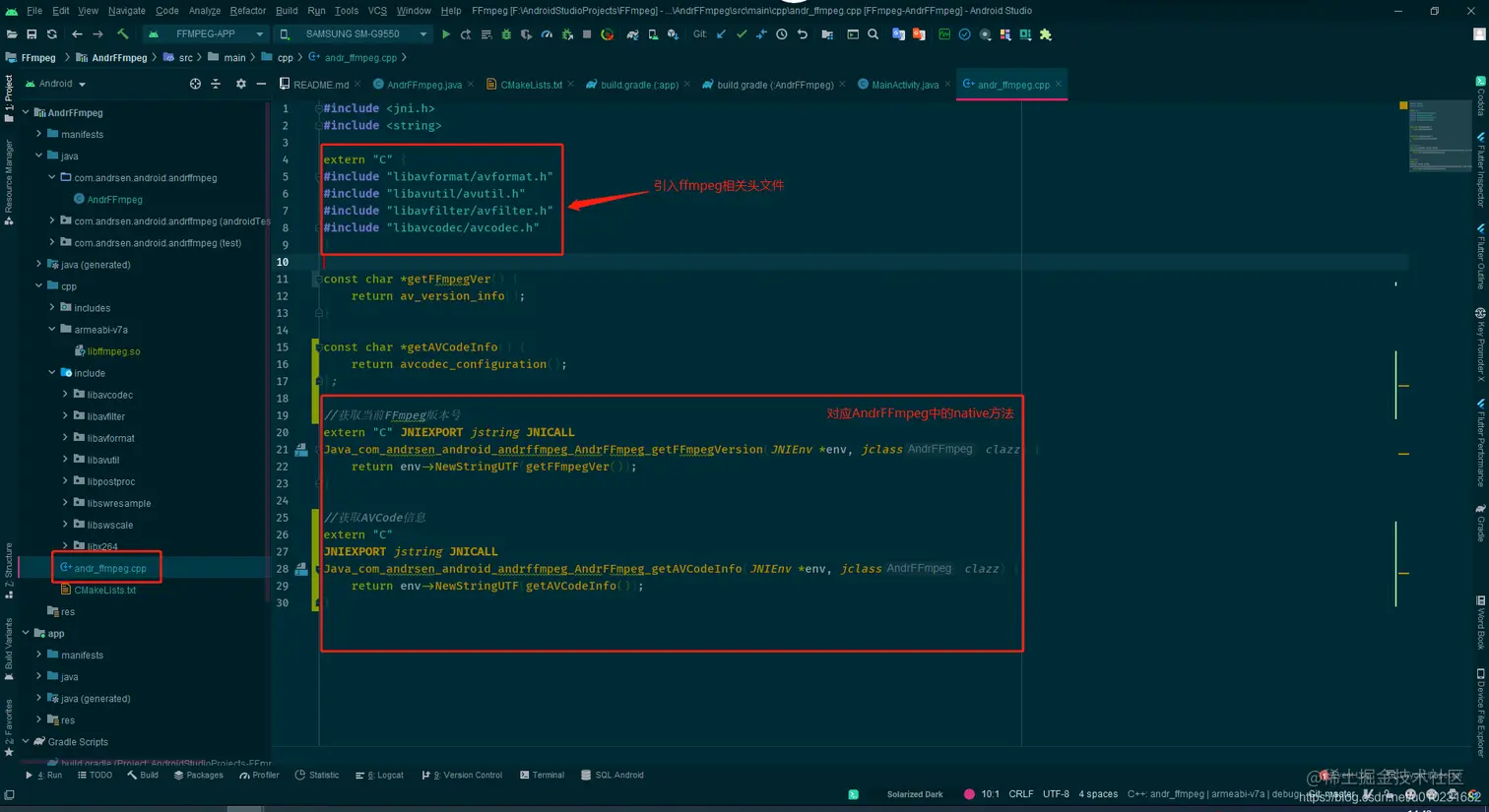Screen dimensions: 1489x812
Task: Open the Refactor menu
Action: pyautogui.click(x=248, y=11)
